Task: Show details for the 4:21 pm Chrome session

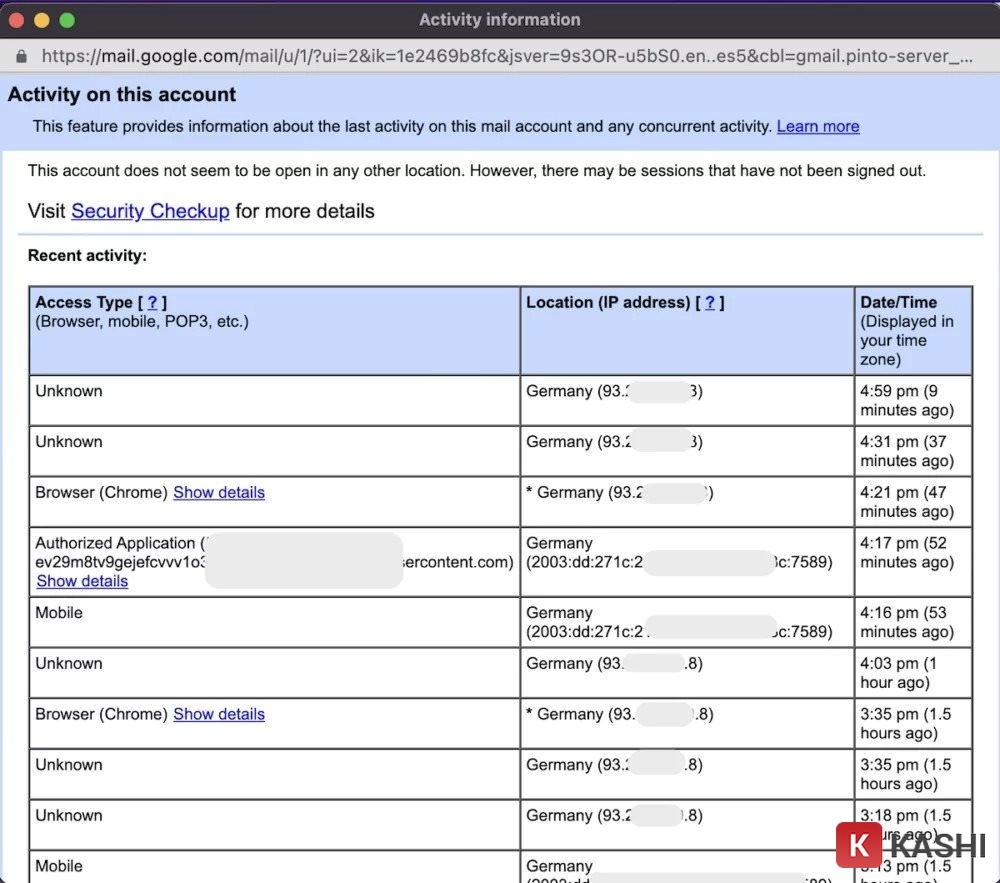Action: click(218, 492)
